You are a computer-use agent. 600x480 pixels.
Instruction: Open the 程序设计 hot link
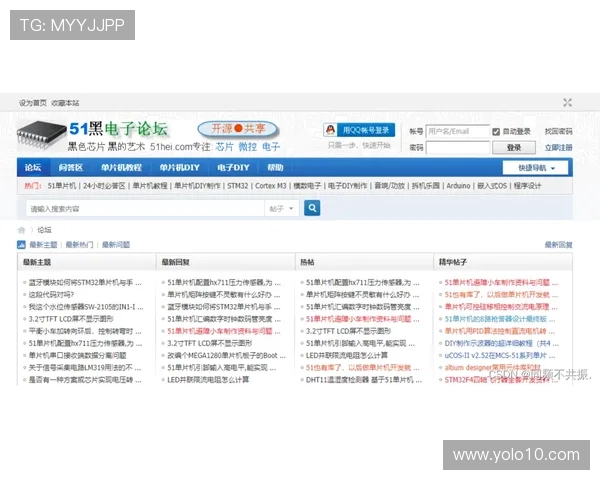527,186
